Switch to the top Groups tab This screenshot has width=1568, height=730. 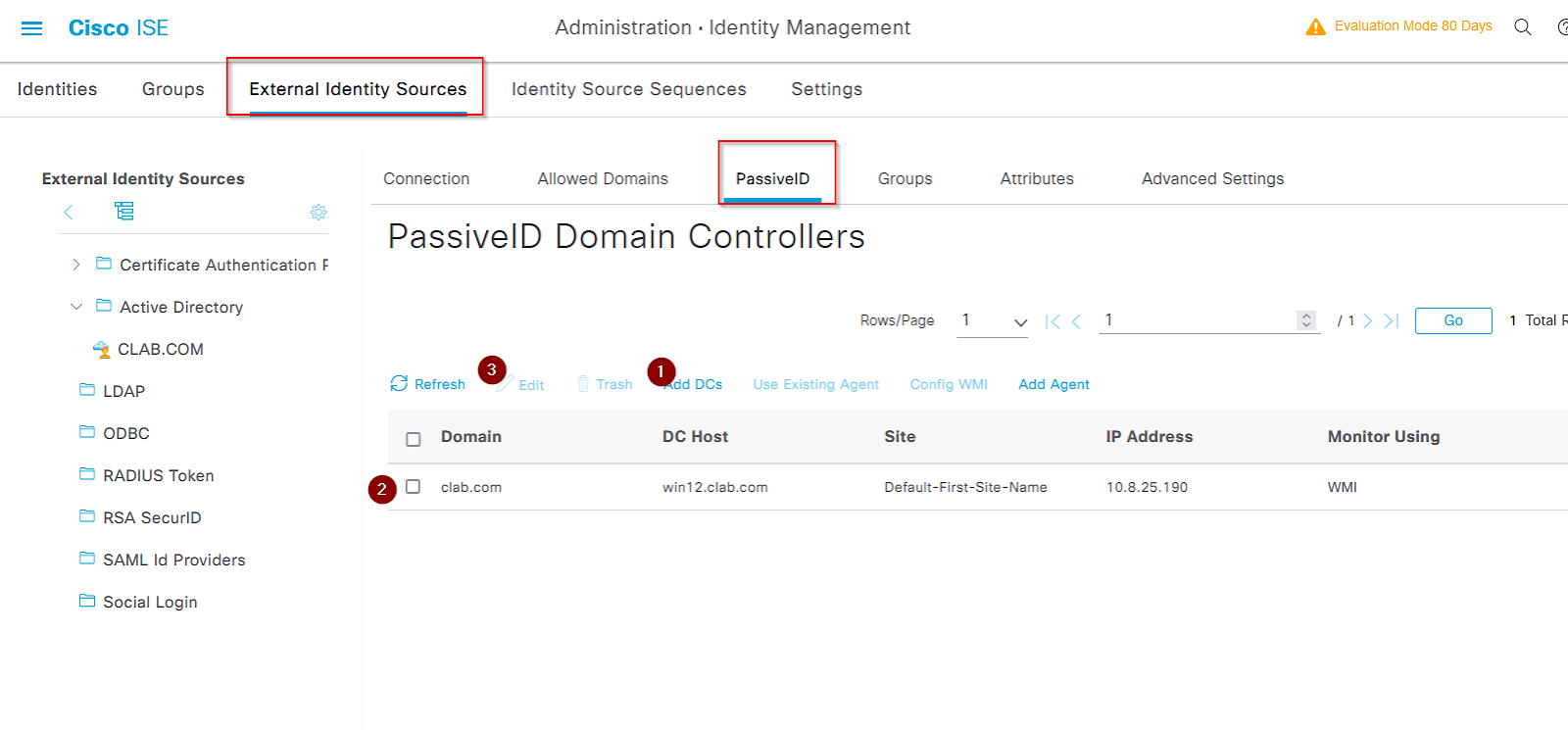(173, 89)
